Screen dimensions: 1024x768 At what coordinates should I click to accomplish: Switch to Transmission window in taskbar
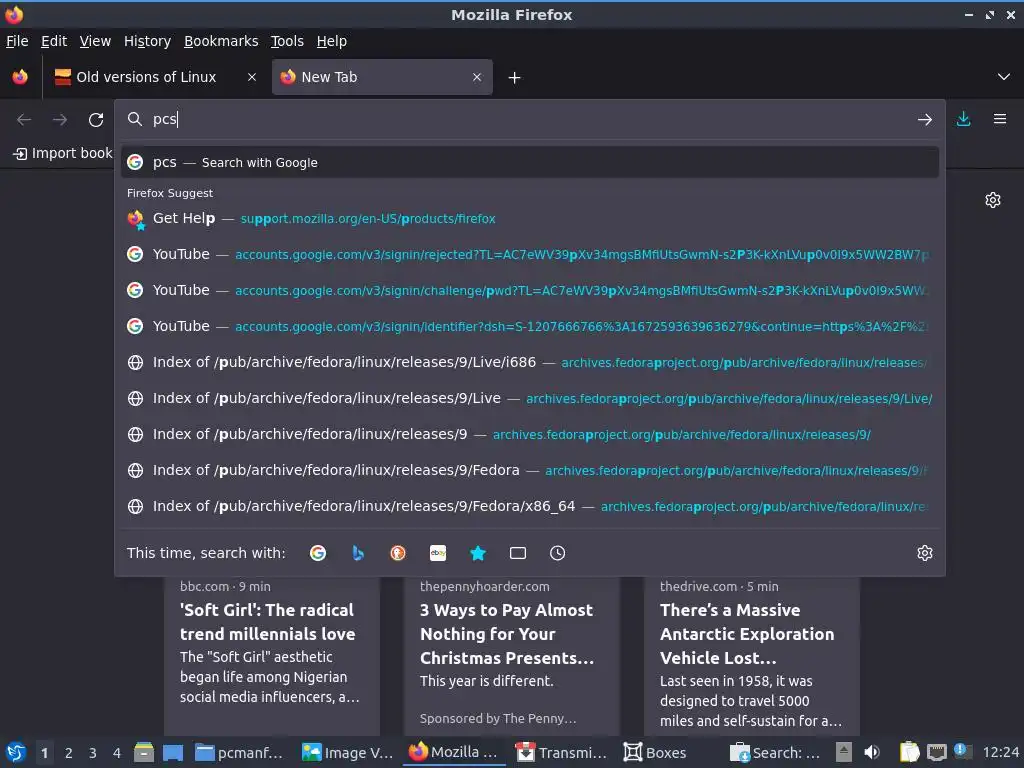pos(562,752)
